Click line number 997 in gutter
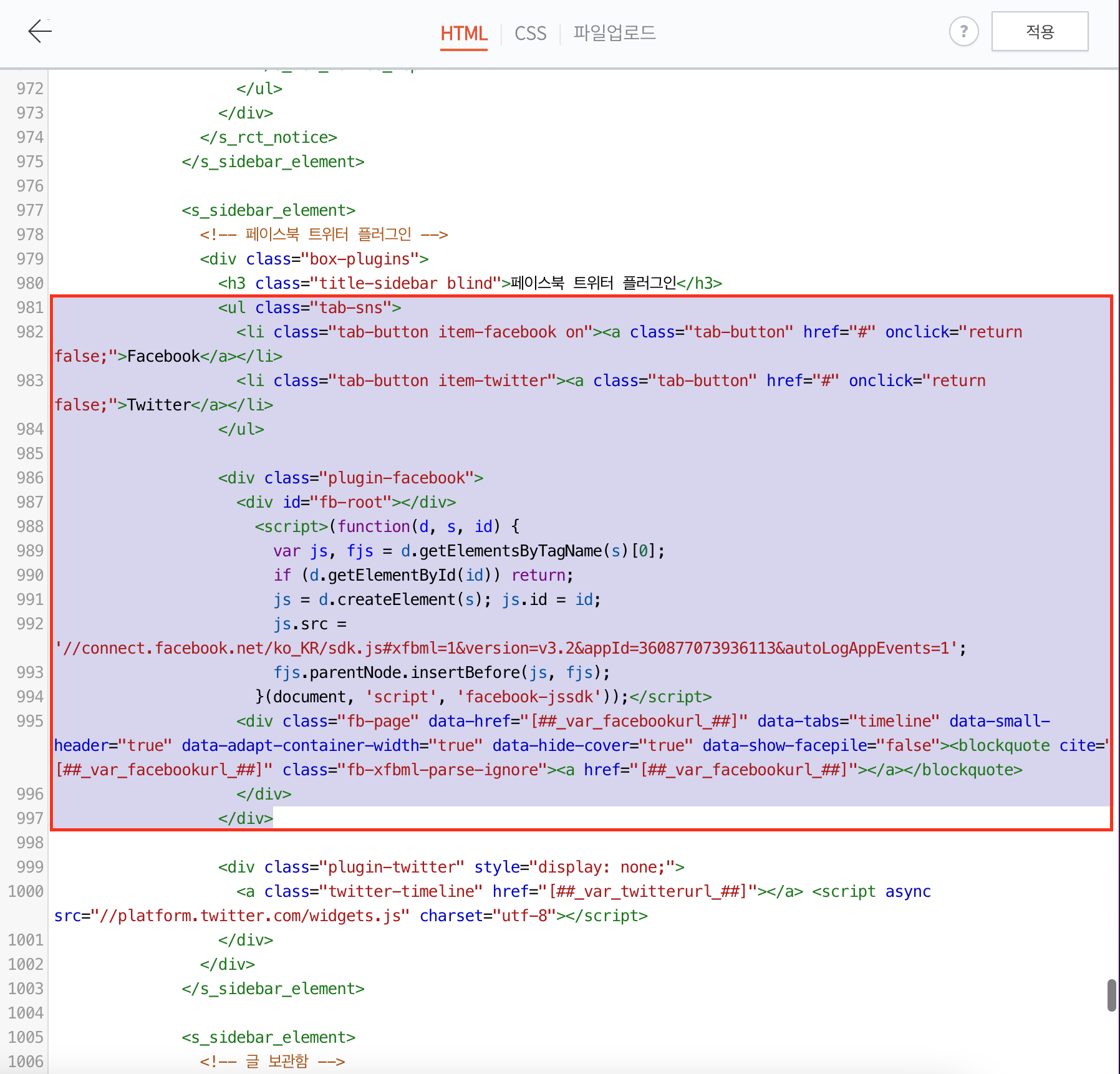Screen dimensions: 1120x1074 coord(30,818)
